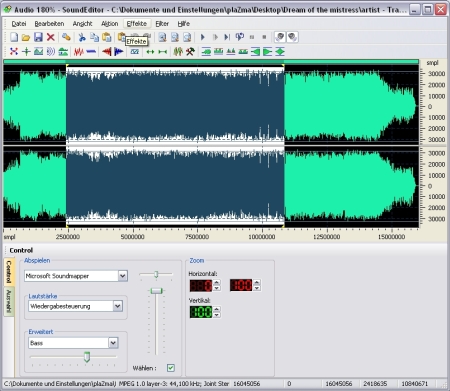
Task: Click status bar value 2418635
Action: point(375,384)
